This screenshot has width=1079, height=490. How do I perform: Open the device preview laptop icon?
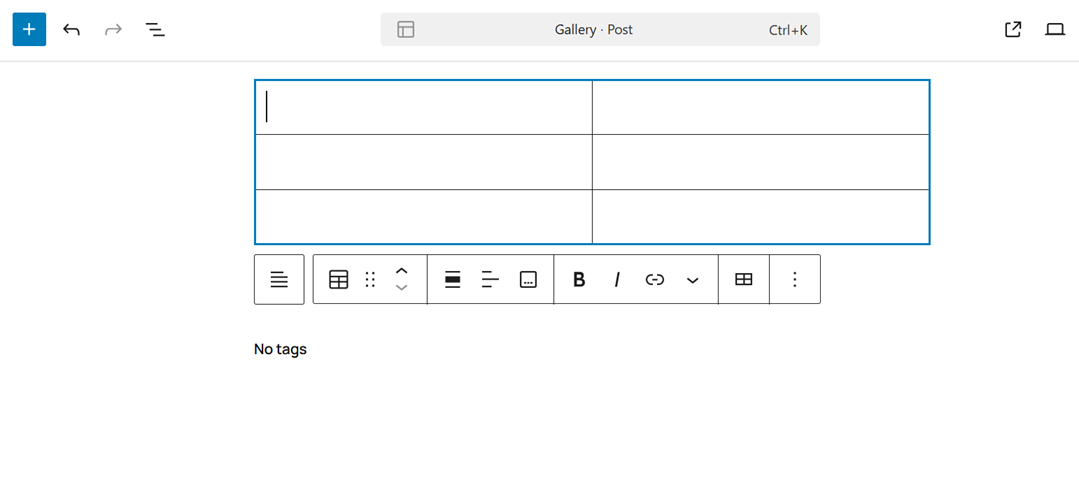tap(1055, 29)
